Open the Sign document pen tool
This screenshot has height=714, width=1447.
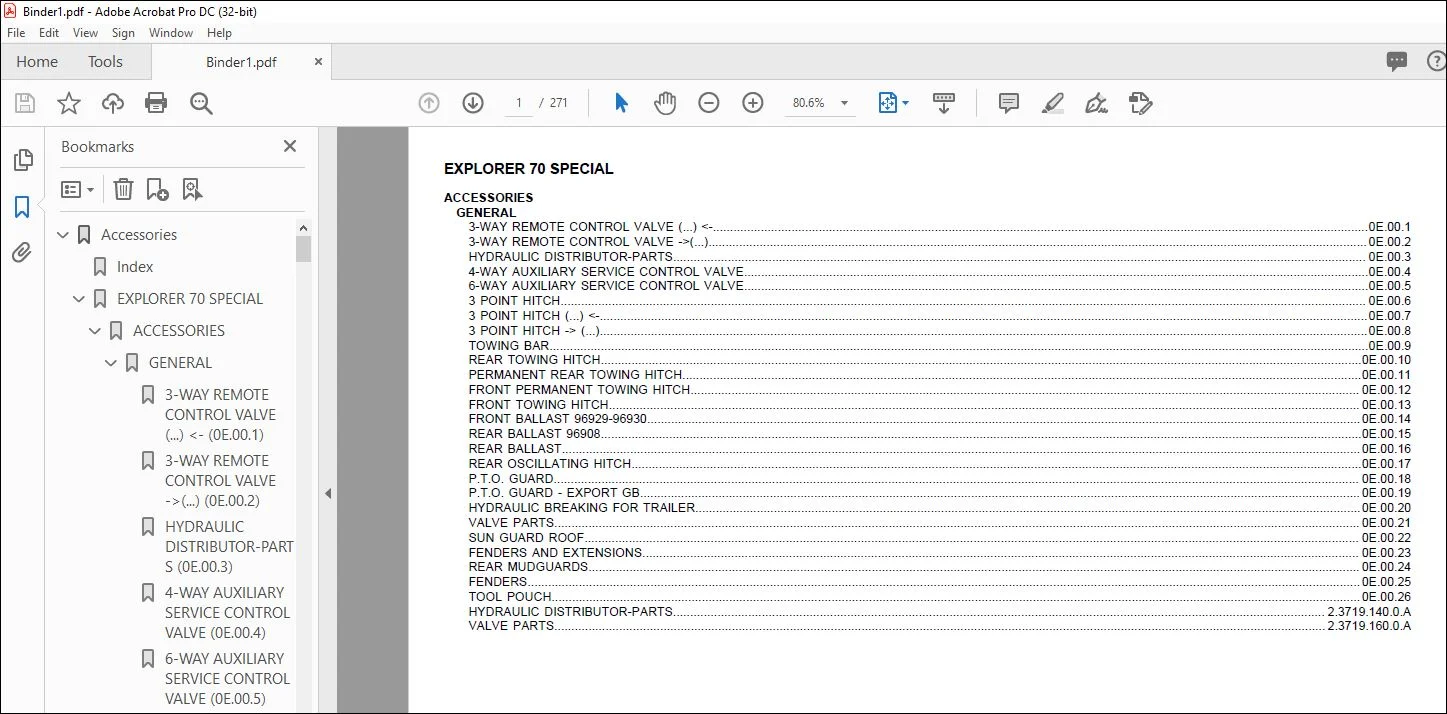coord(1097,103)
